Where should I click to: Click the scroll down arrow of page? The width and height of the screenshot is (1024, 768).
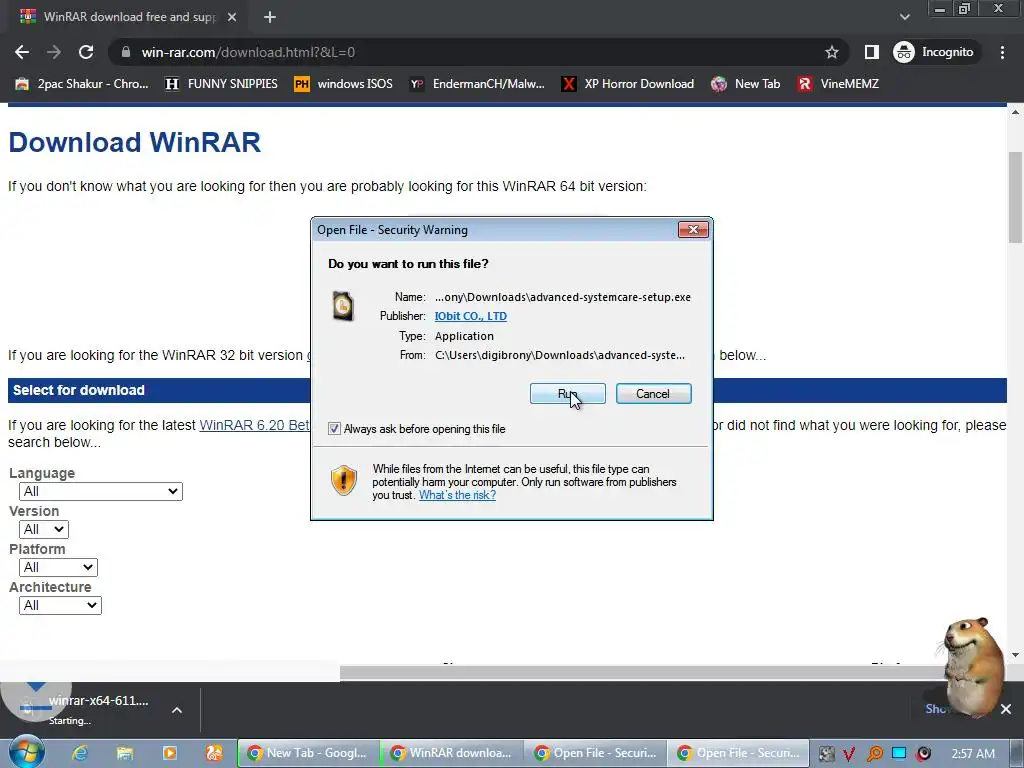1016,655
